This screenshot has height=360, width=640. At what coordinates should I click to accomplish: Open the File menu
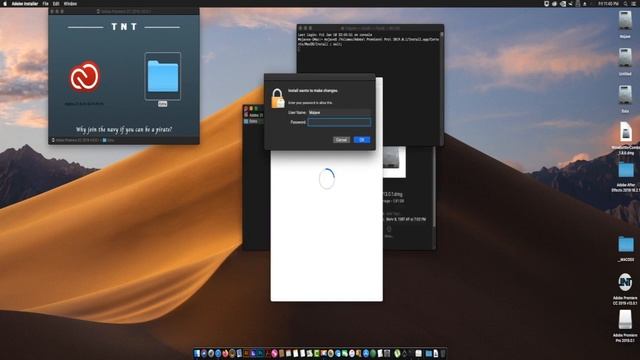[x=45, y=4]
